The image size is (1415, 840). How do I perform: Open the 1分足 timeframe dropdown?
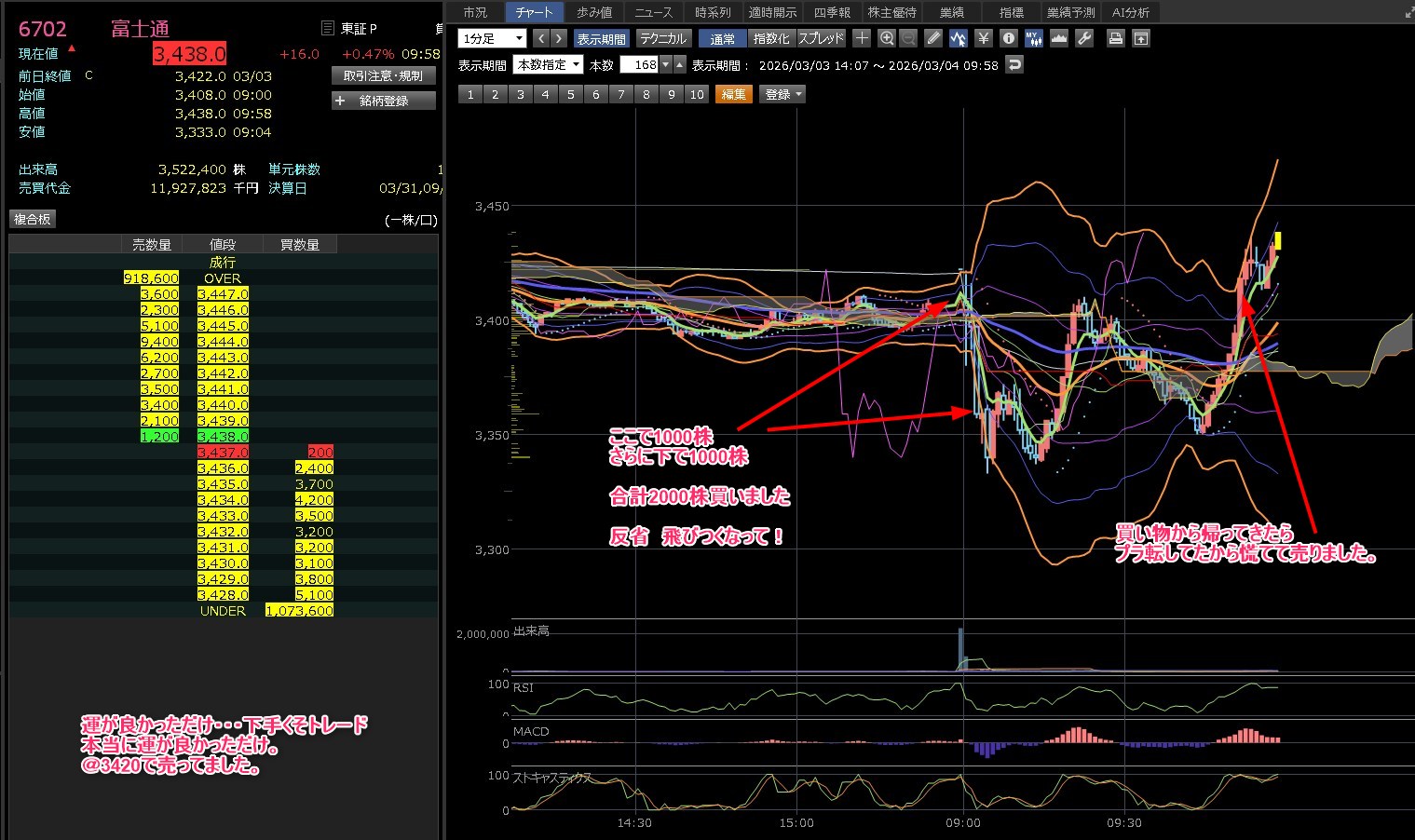(x=493, y=38)
